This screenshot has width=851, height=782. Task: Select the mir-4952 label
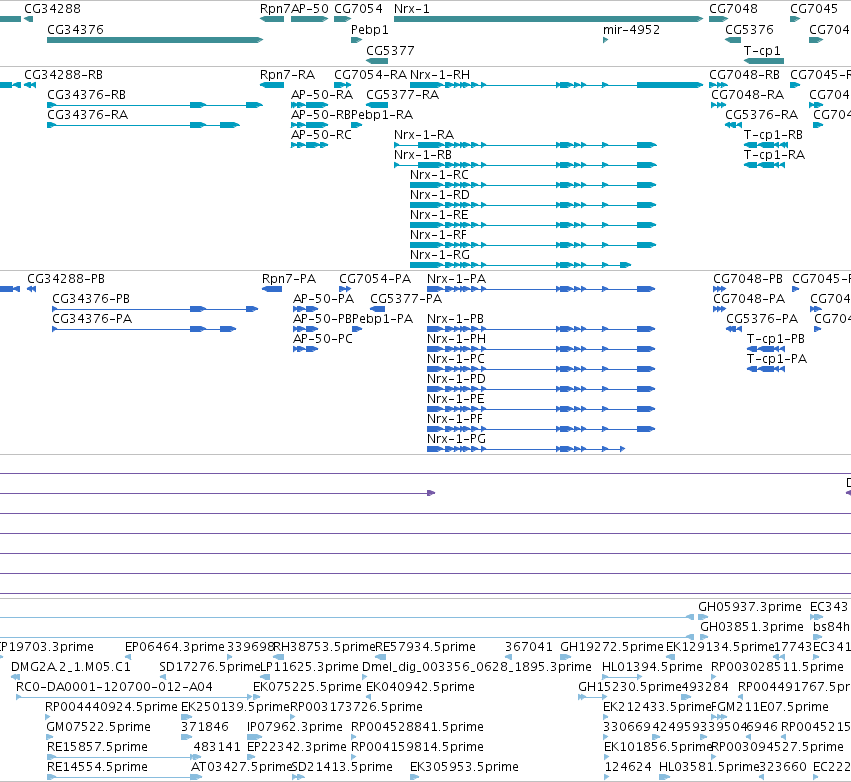point(631,30)
